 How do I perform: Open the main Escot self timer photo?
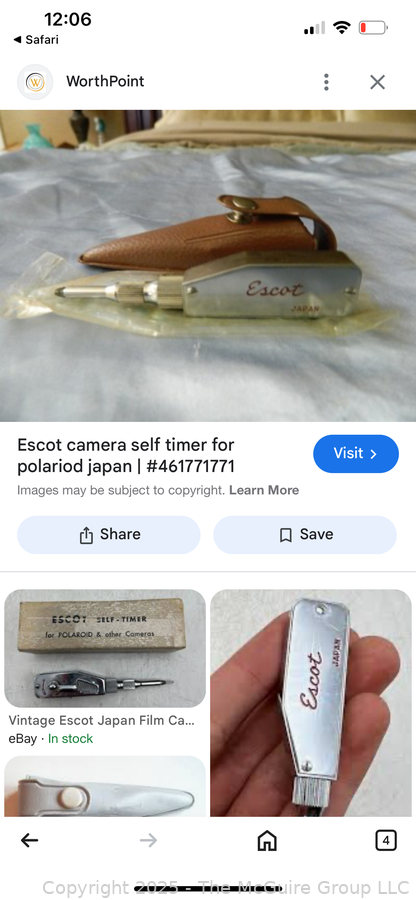pos(208,266)
